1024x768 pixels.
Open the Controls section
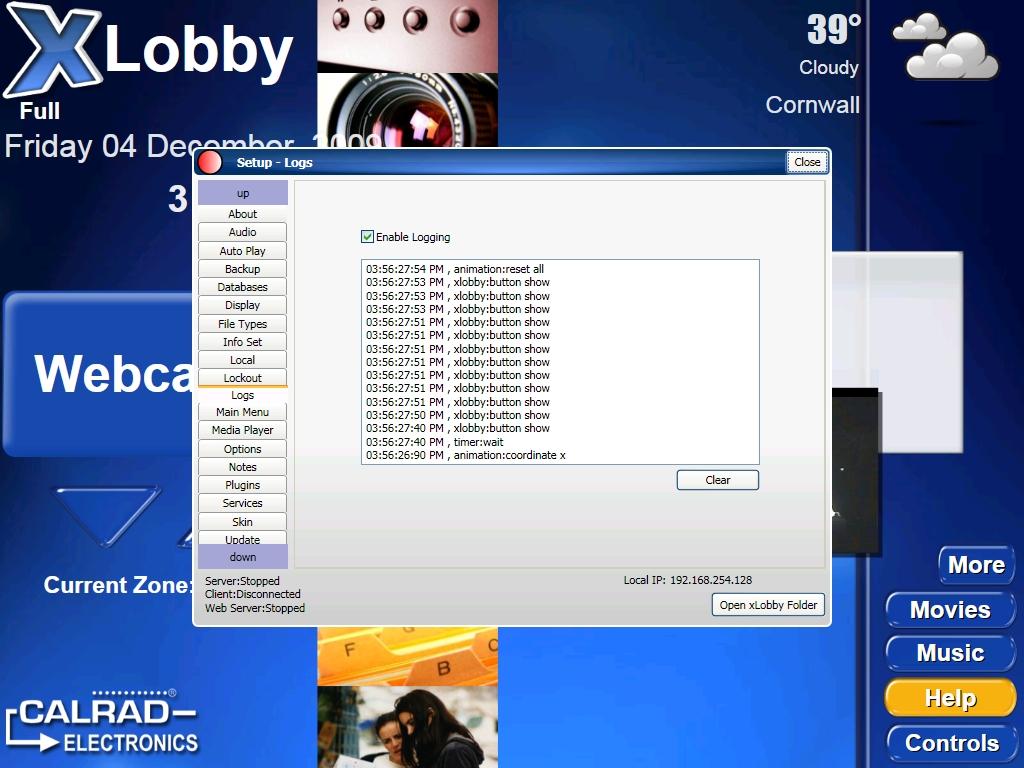[952, 743]
